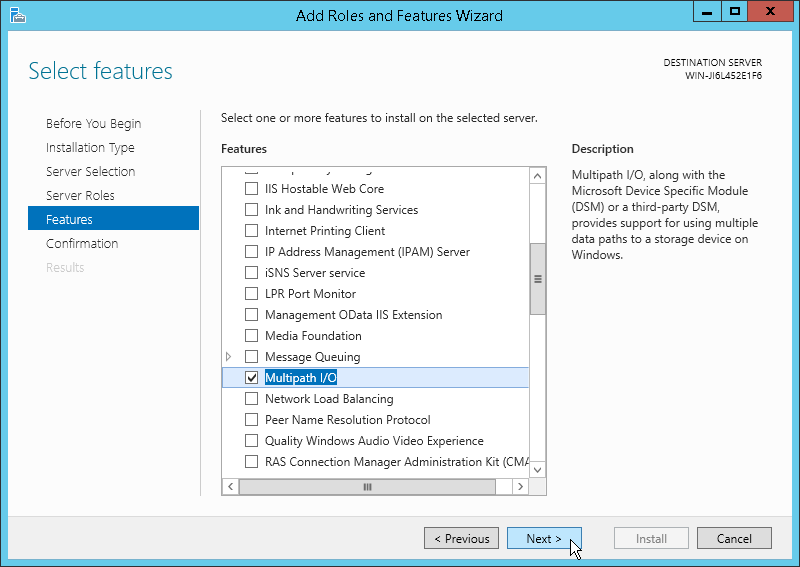The image size is (800, 567).
Task: Check the IIS Hostable Web Core checkbox
Action: pyautogui.click(x=252, y=189)
